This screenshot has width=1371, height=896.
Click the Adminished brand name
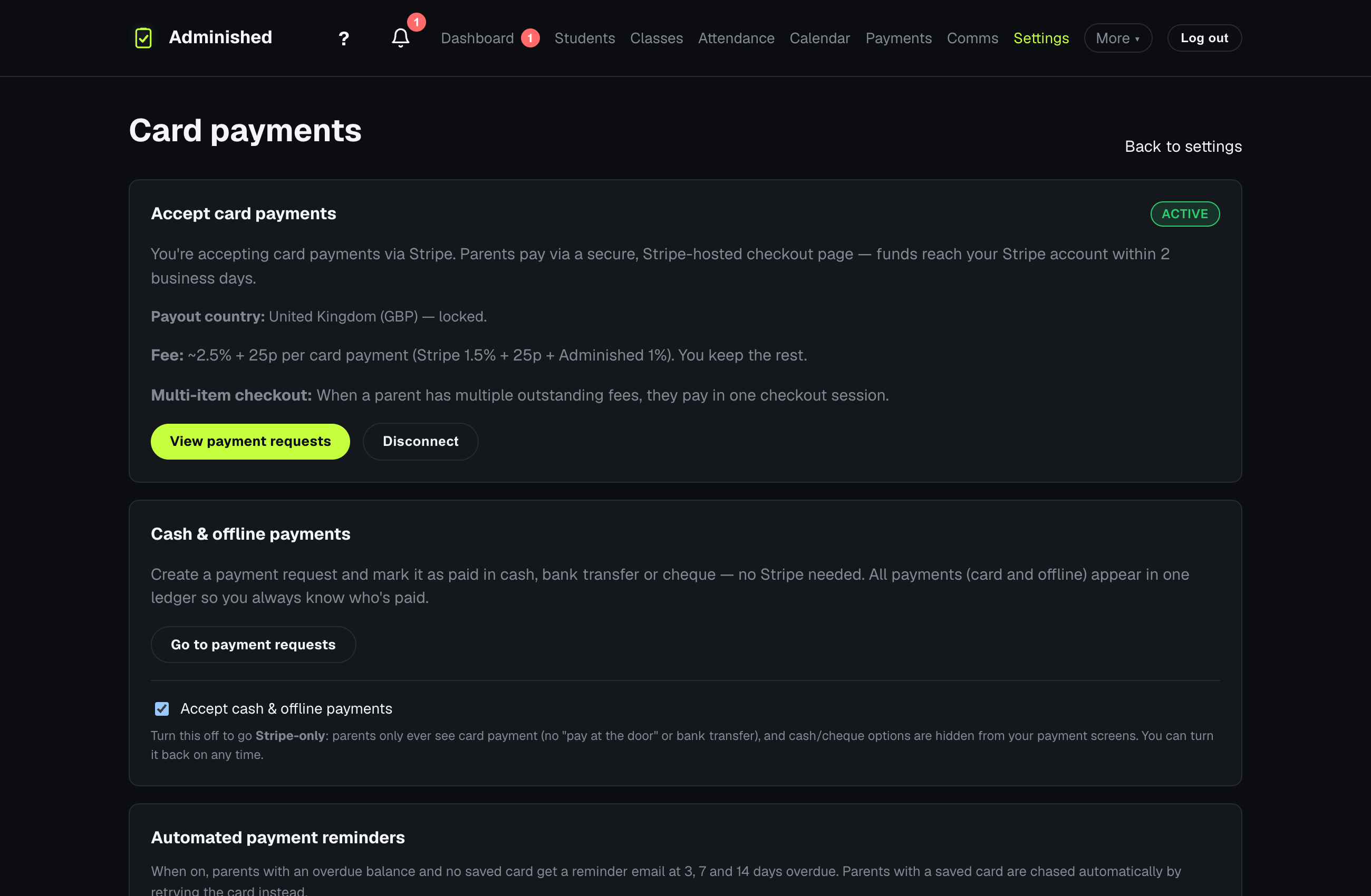[x=220, y=37]
